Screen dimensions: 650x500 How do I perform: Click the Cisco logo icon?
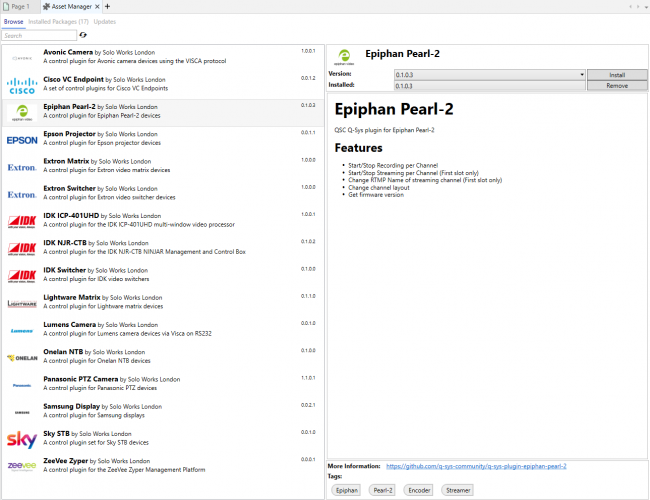[x=22, y=86]
